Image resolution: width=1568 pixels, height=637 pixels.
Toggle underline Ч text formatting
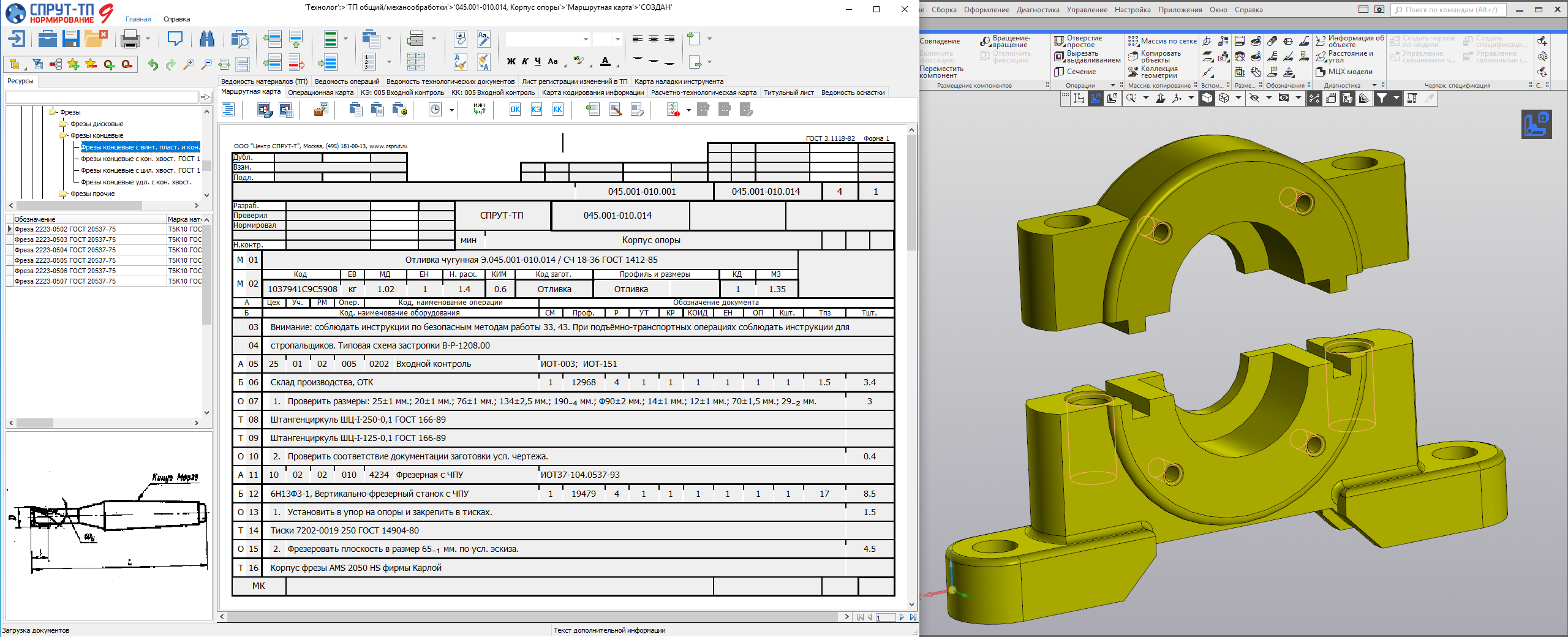click(538, 61)
